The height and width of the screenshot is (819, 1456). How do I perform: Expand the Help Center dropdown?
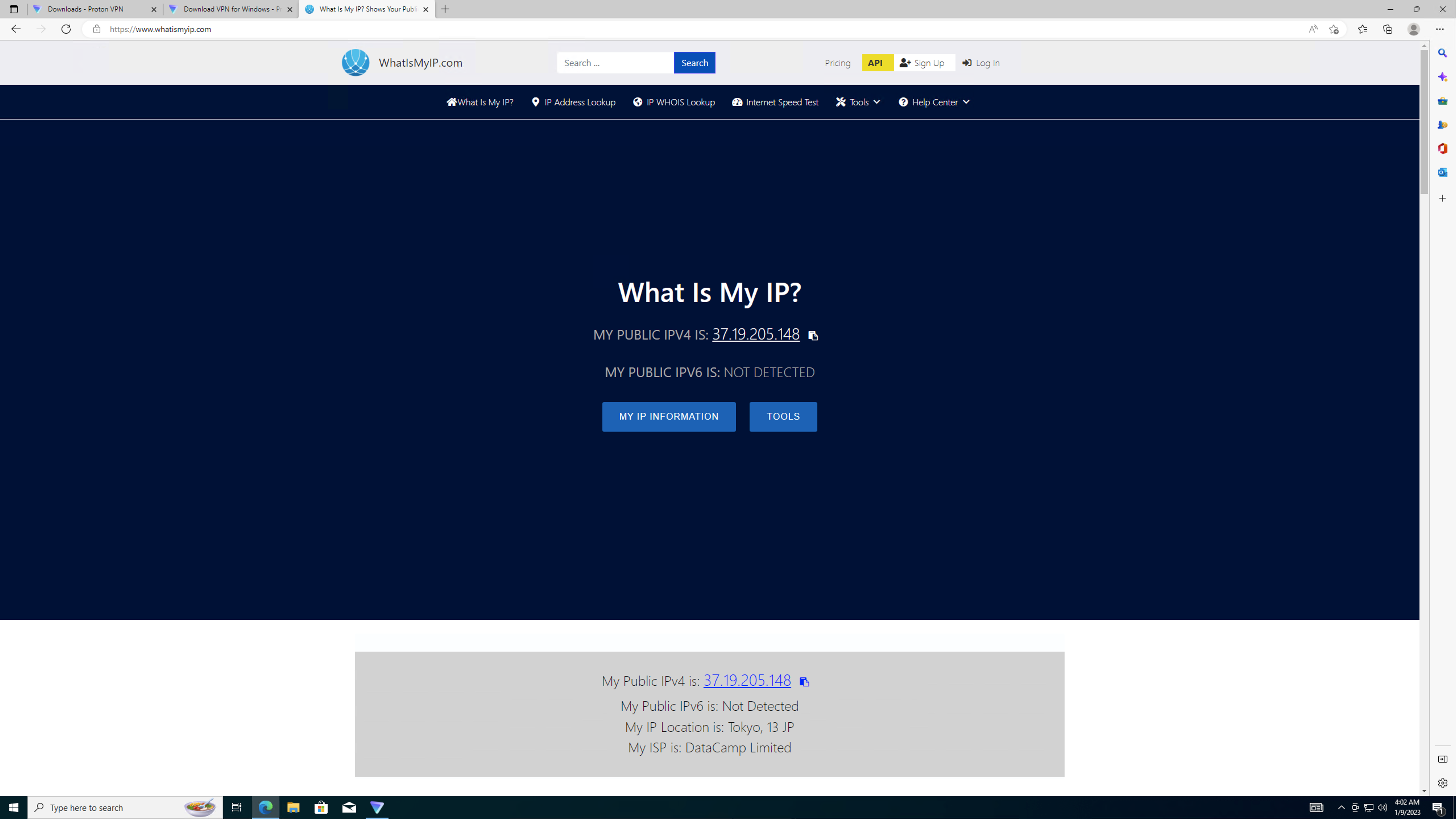coord(934,102)
